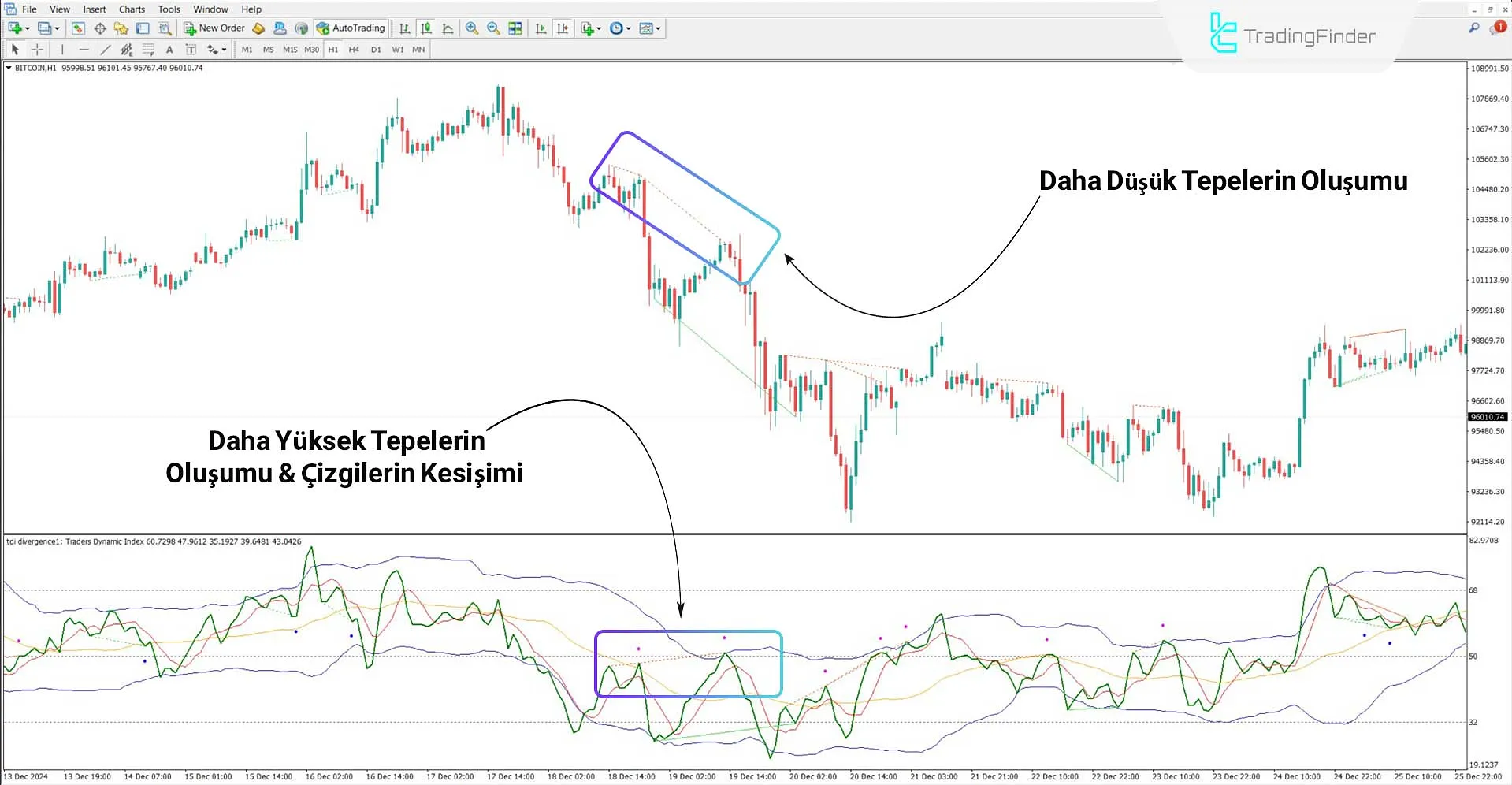The image size is (1512, 785).
Task: Switch chart to candlesticks mode
Action: pos(426,28)
